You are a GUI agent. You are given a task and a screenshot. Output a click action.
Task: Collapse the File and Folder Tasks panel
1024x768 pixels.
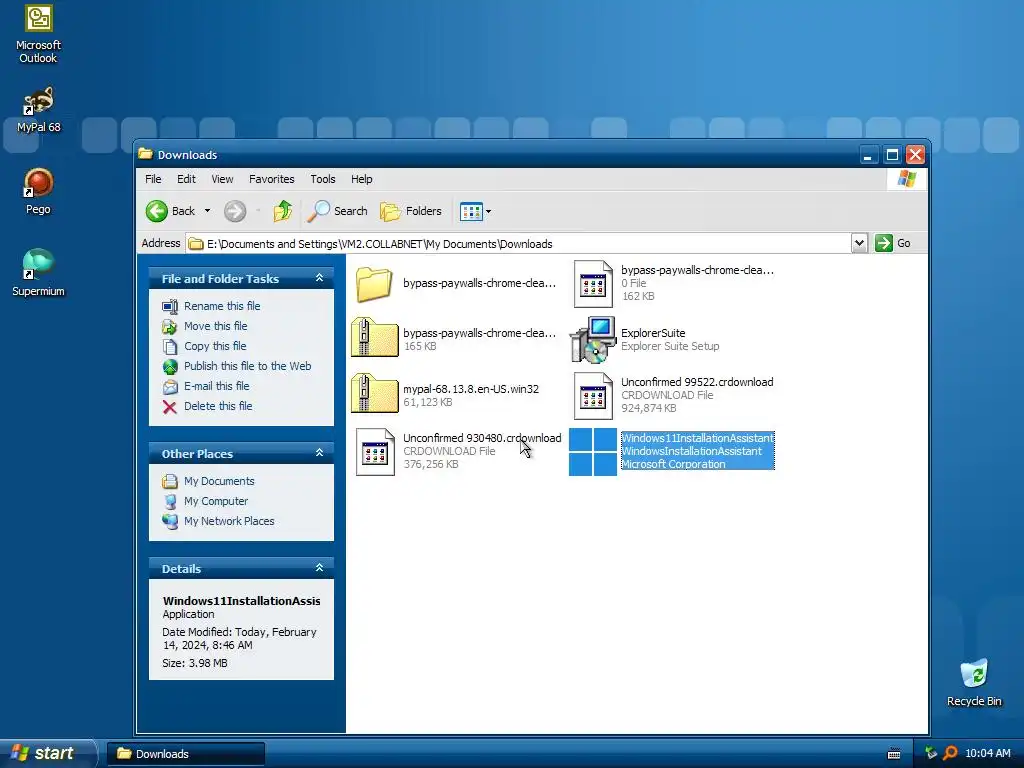tap(319, 278)
